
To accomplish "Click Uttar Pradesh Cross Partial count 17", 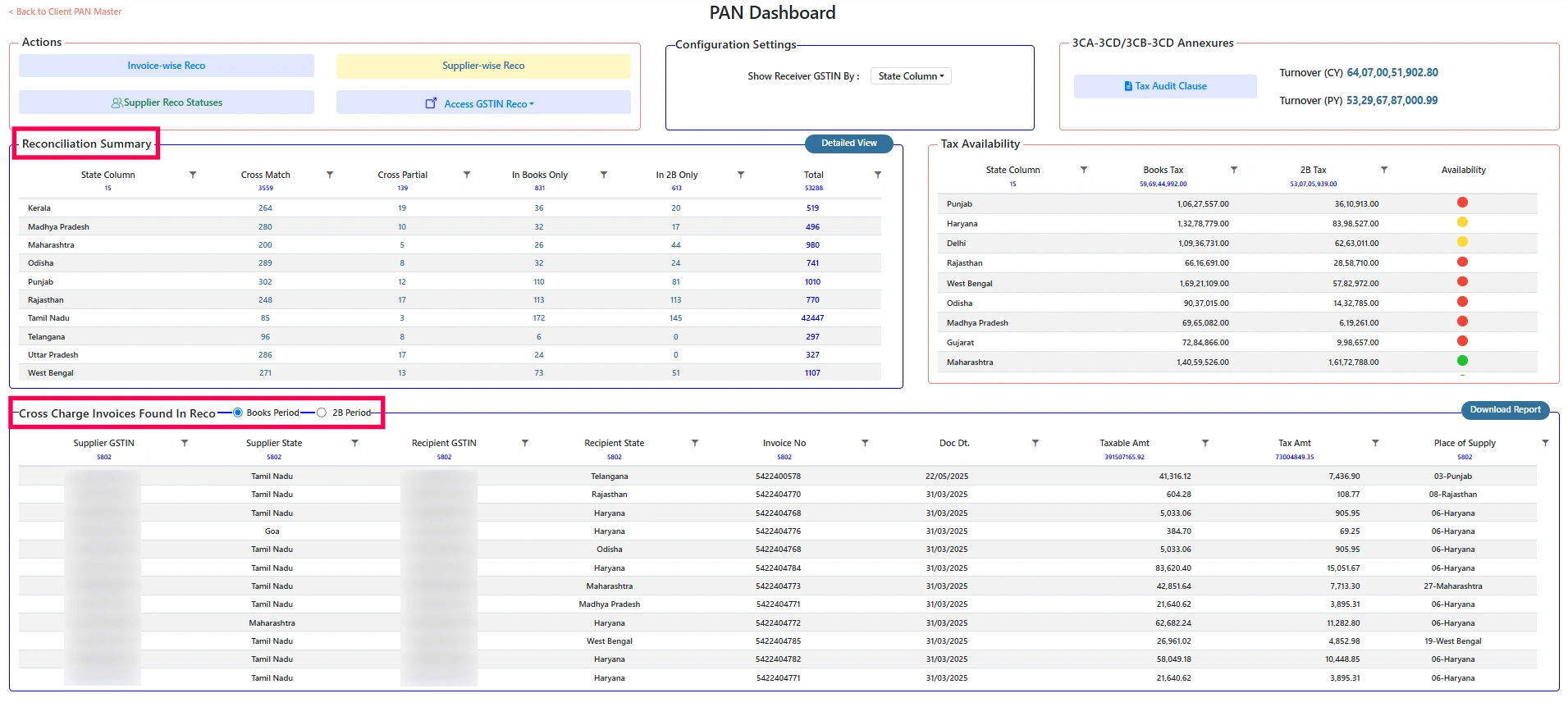I will pyautogui.click(x=402, y=355).
